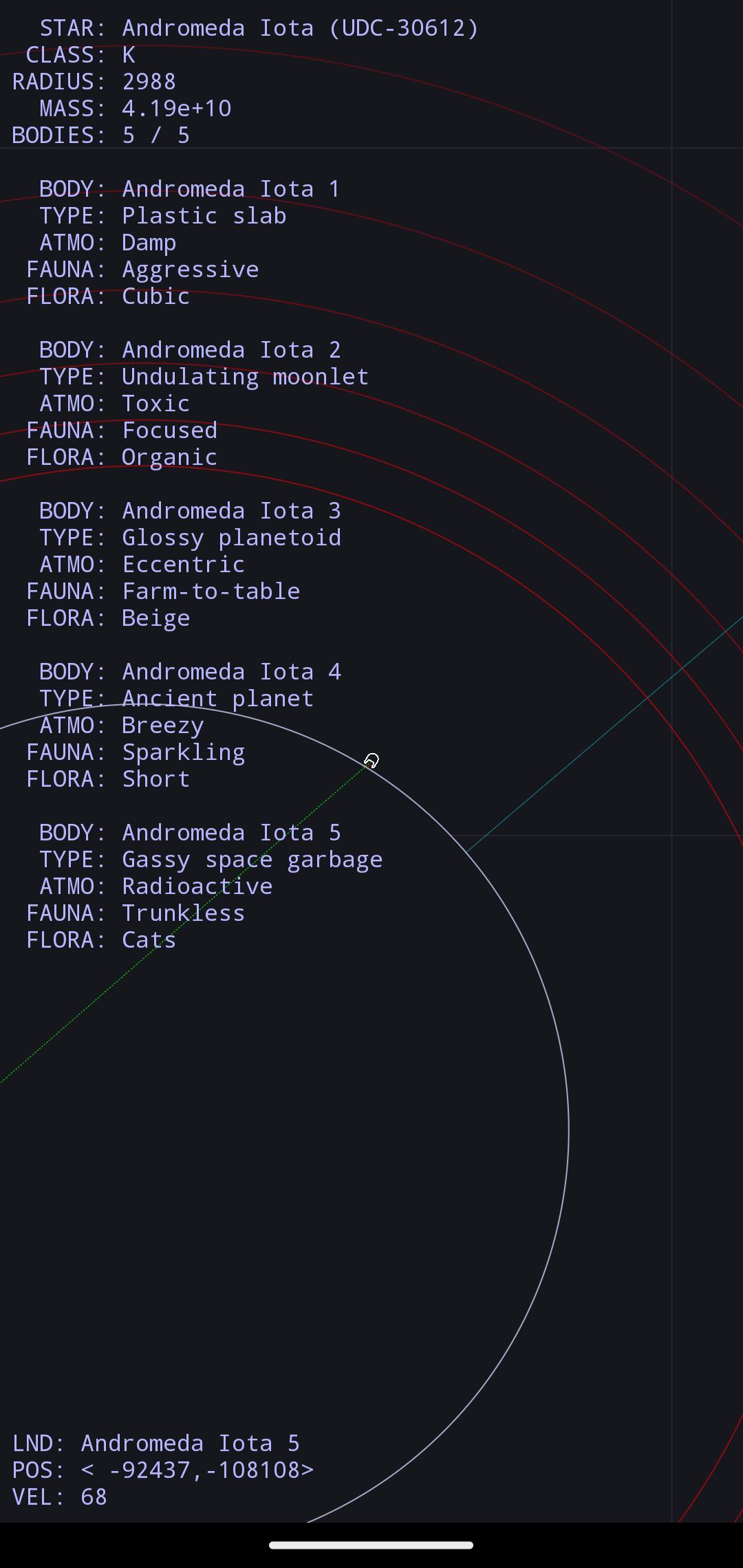743x1568 pixels.
Task: Select star name Andromeda Iota (UDC-30612)
Action: pyautogui.click(x=301, y=28)
